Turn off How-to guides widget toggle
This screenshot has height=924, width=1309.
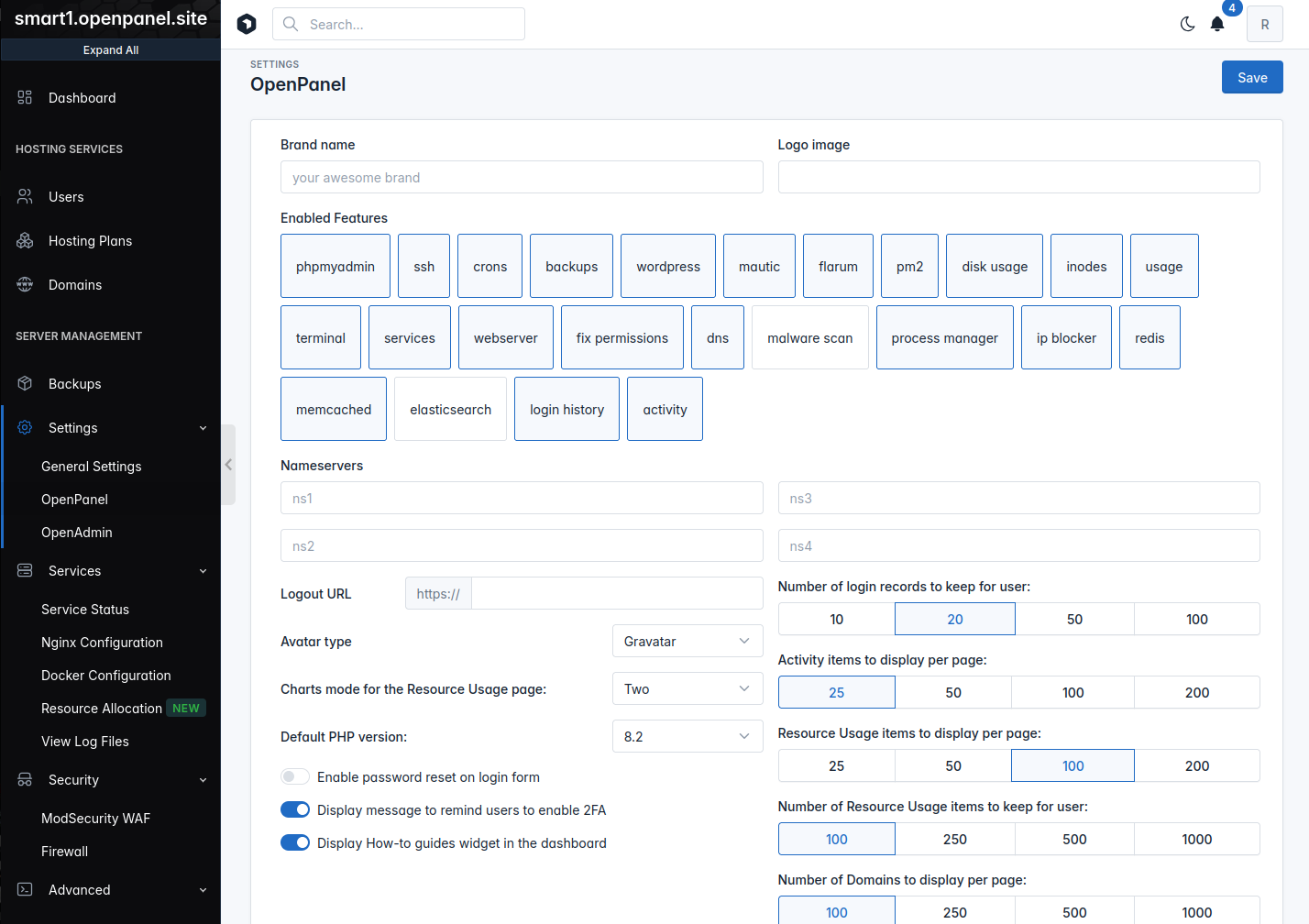[295, 843]
